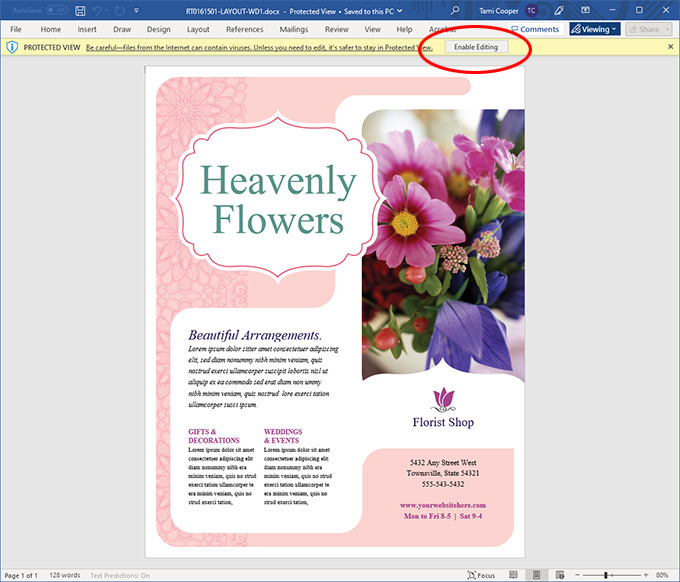Enable Focus mode from status bar
Screen dimensions: 680x582
(481, 575)
